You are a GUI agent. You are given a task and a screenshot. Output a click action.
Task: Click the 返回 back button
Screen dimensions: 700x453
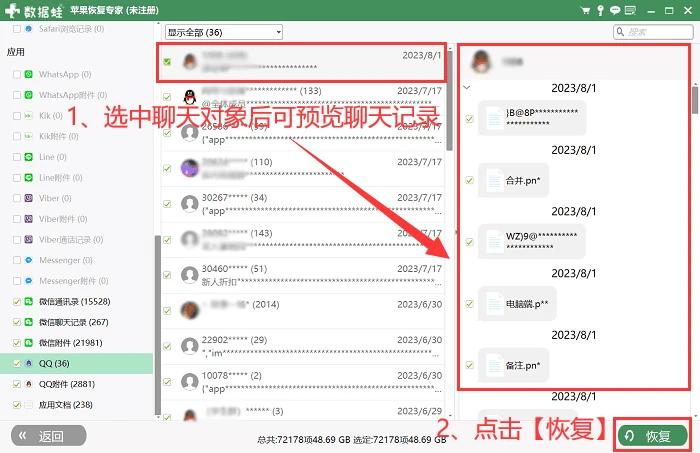pyautogui.click(x=49, y=436)
